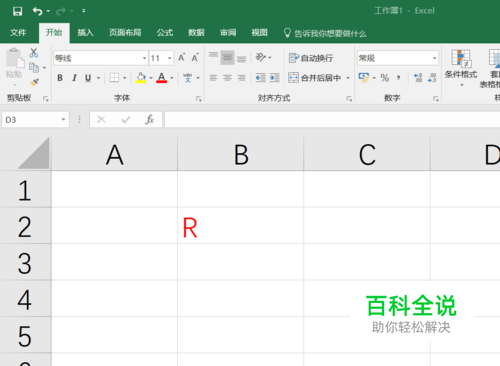The image size is (500, 366).
Task: Click the 告诉我你想要做什么 search box
Action: tap(325, 33)
